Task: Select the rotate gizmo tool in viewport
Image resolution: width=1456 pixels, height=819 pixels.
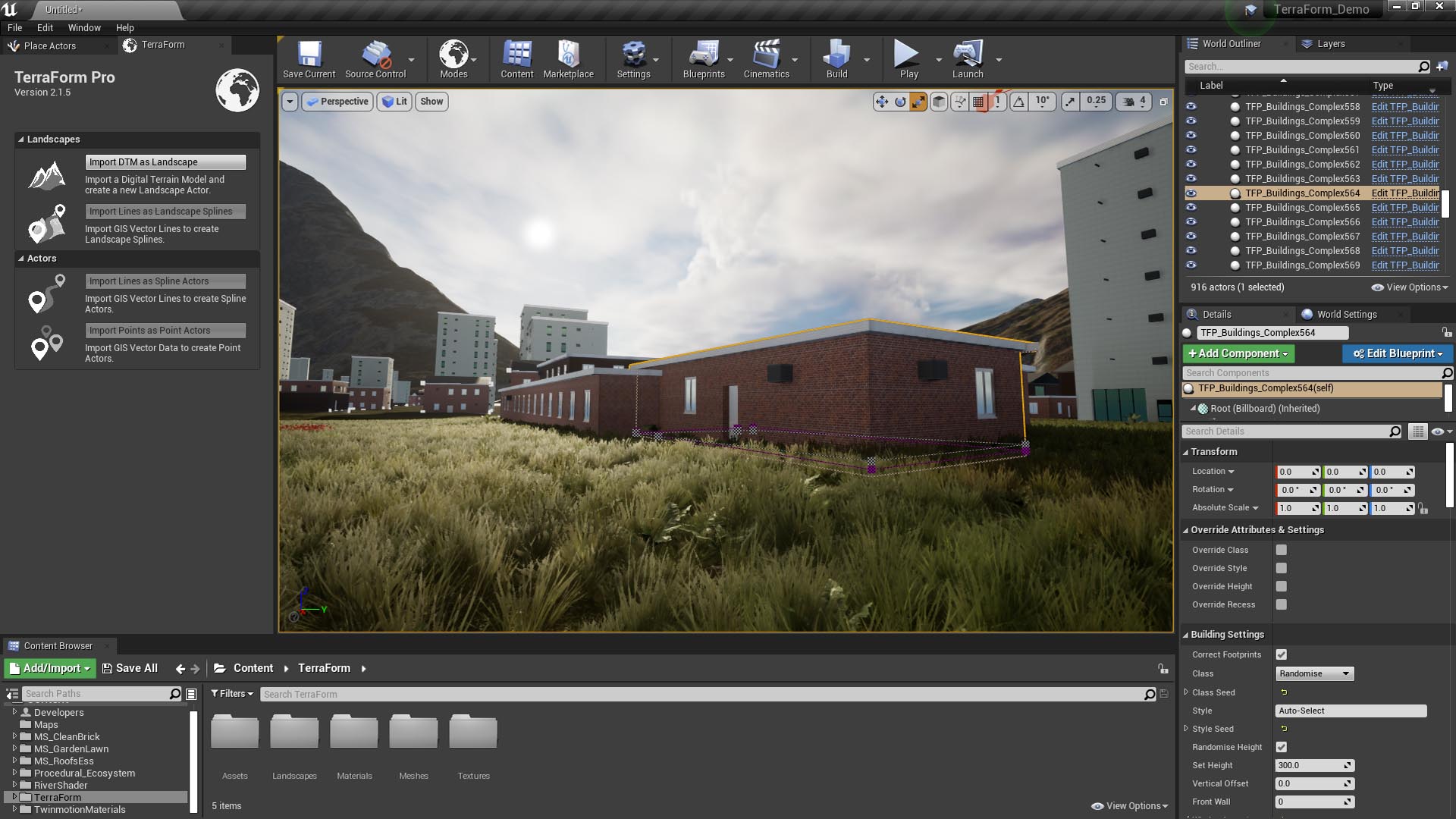Action: (x=900, y=102)
